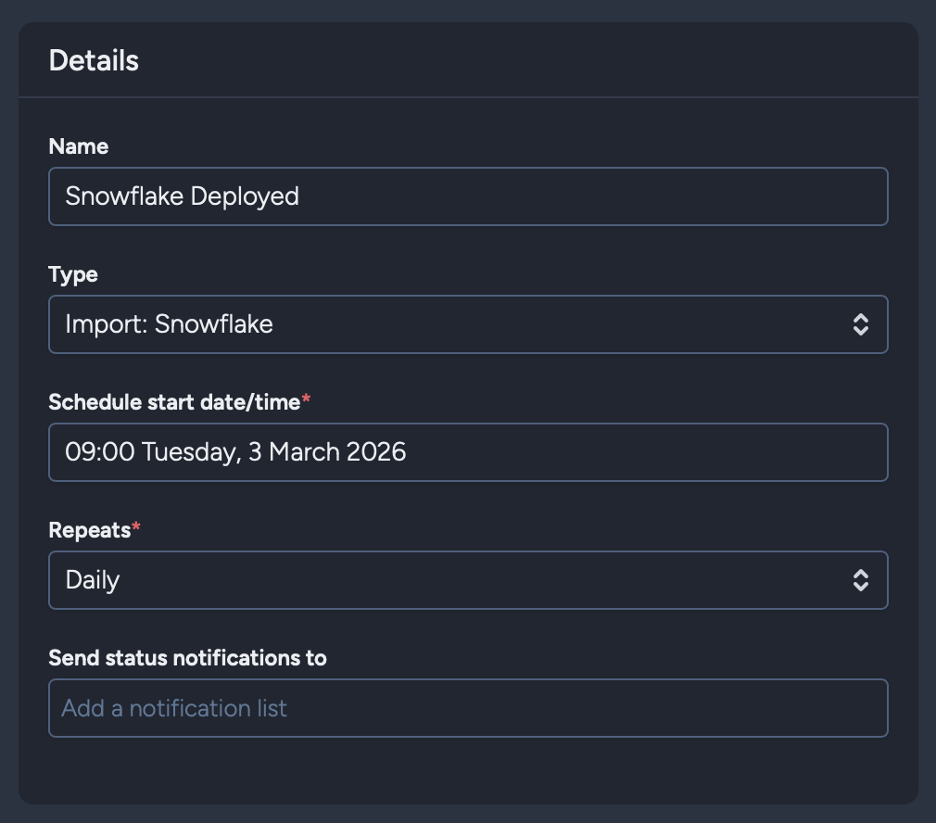Select the Import: Snowflake text in Type
Viewport: 936px width, 824px height.
click(x=169, y=324)
